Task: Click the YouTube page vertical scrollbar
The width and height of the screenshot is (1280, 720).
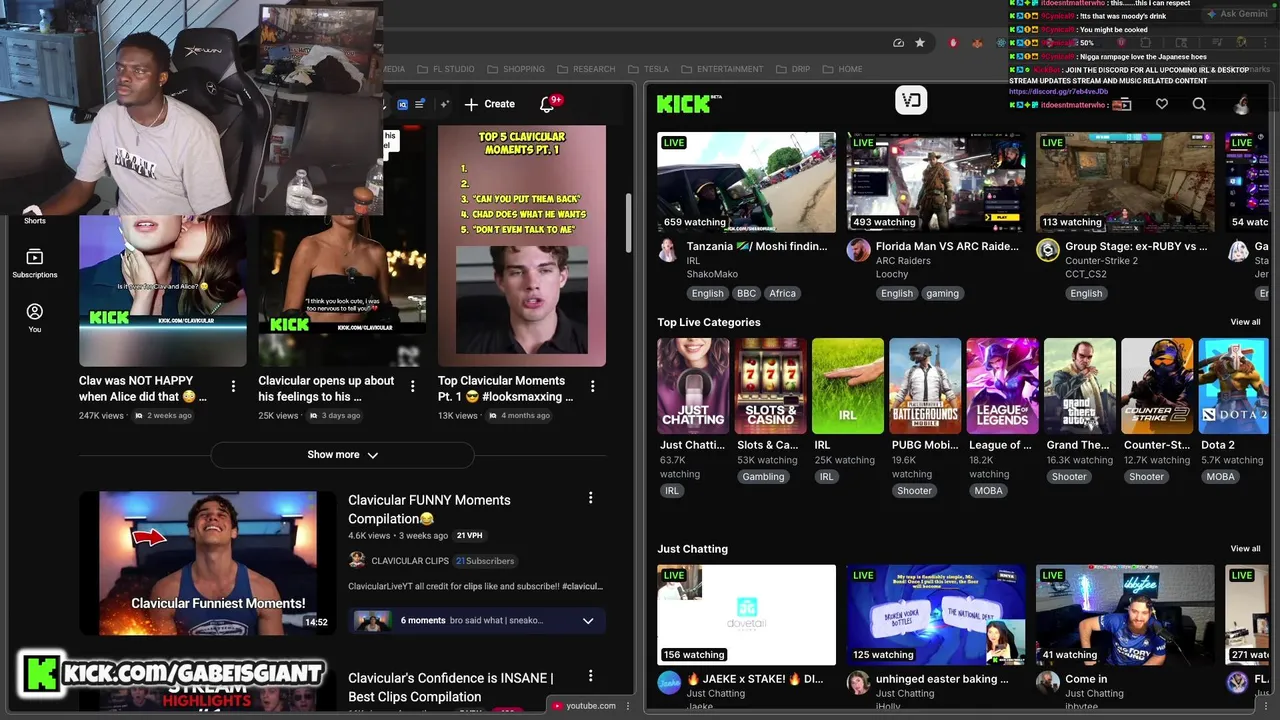Action: click(630, 223)
